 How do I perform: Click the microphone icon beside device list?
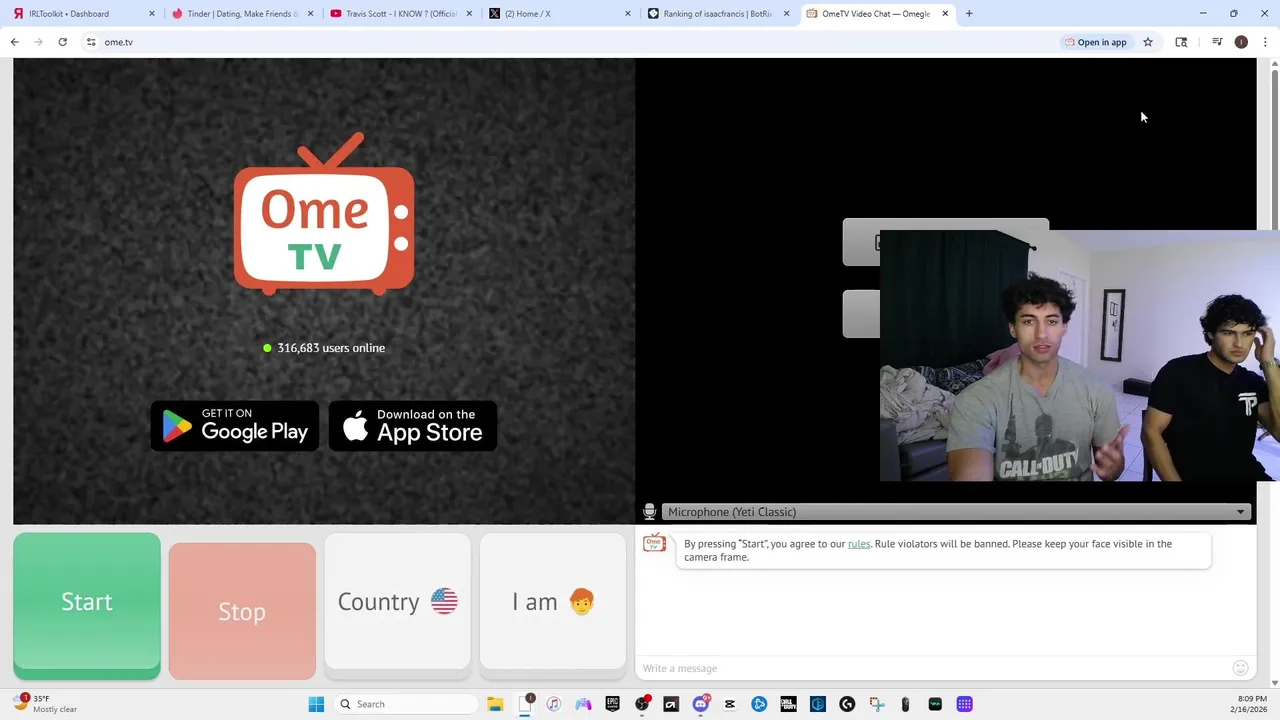(649, 512)
